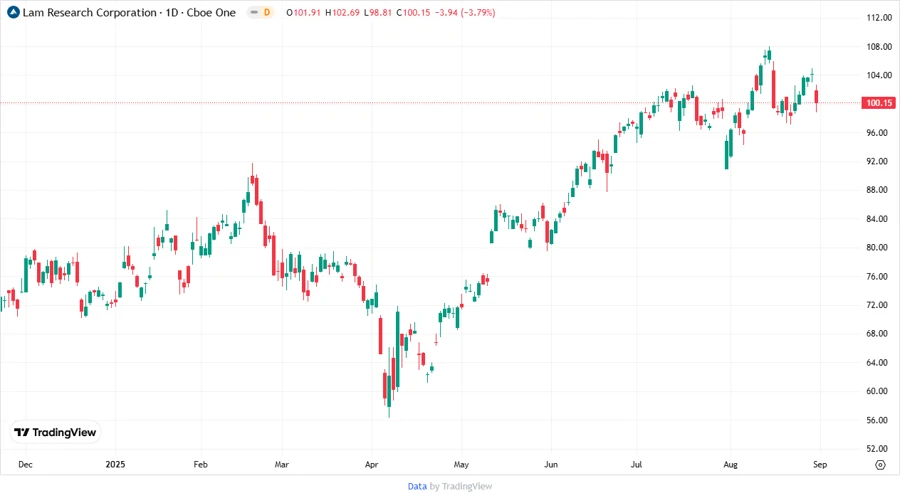Click 'by TradingView' footer link
900x498 pixels.
tap(461, 487)
